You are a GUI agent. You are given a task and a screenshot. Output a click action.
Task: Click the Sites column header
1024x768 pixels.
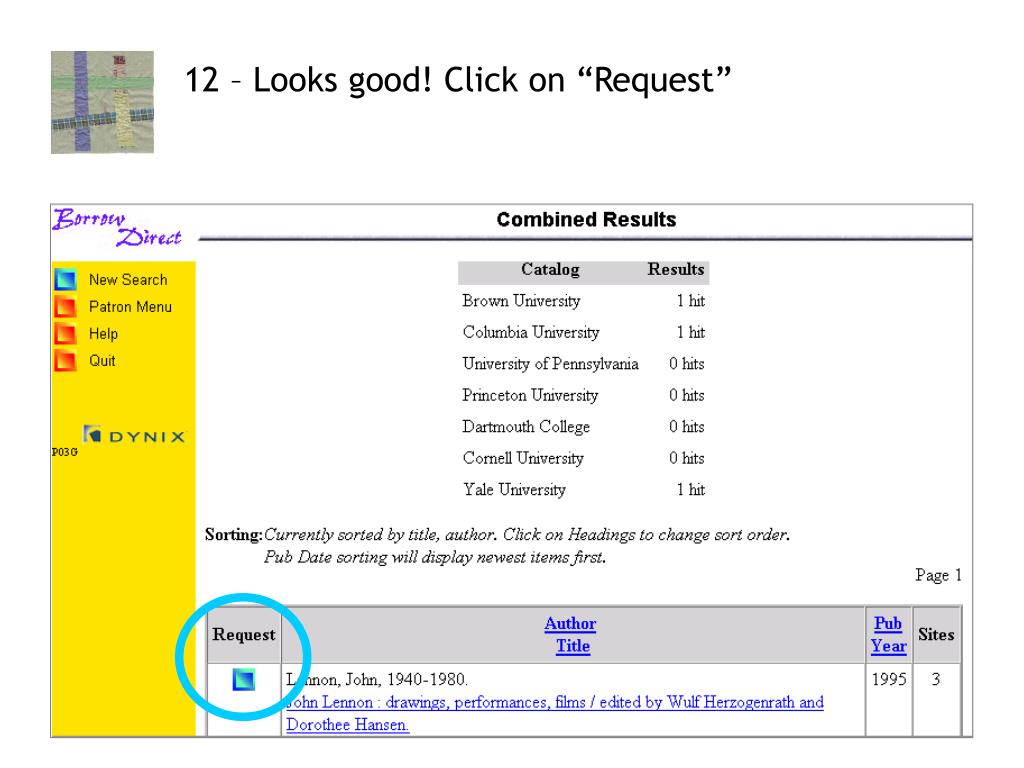point(936,634)
